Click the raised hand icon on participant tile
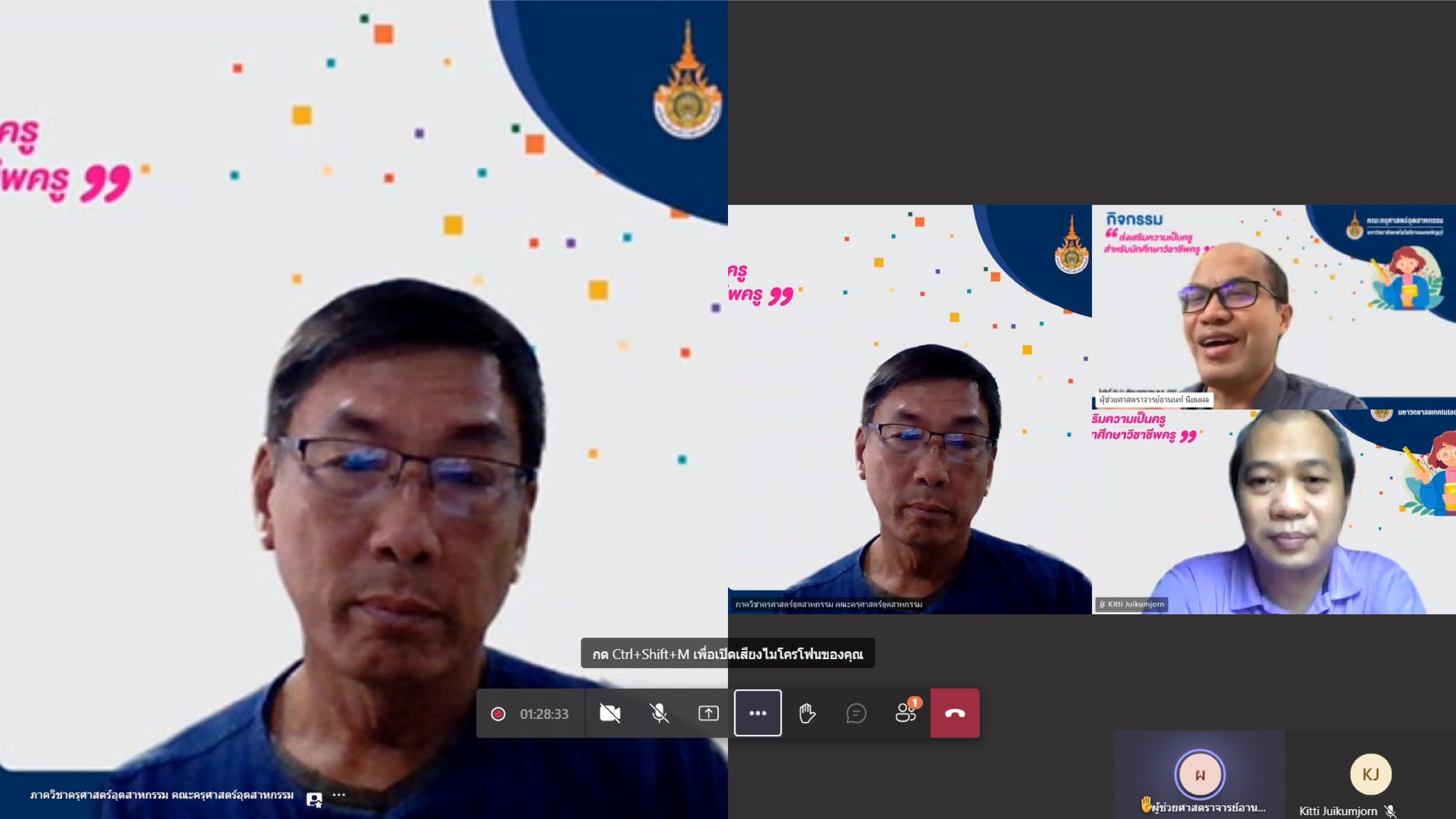Viewport: 1456px width, 819px height. (1147, 804)
